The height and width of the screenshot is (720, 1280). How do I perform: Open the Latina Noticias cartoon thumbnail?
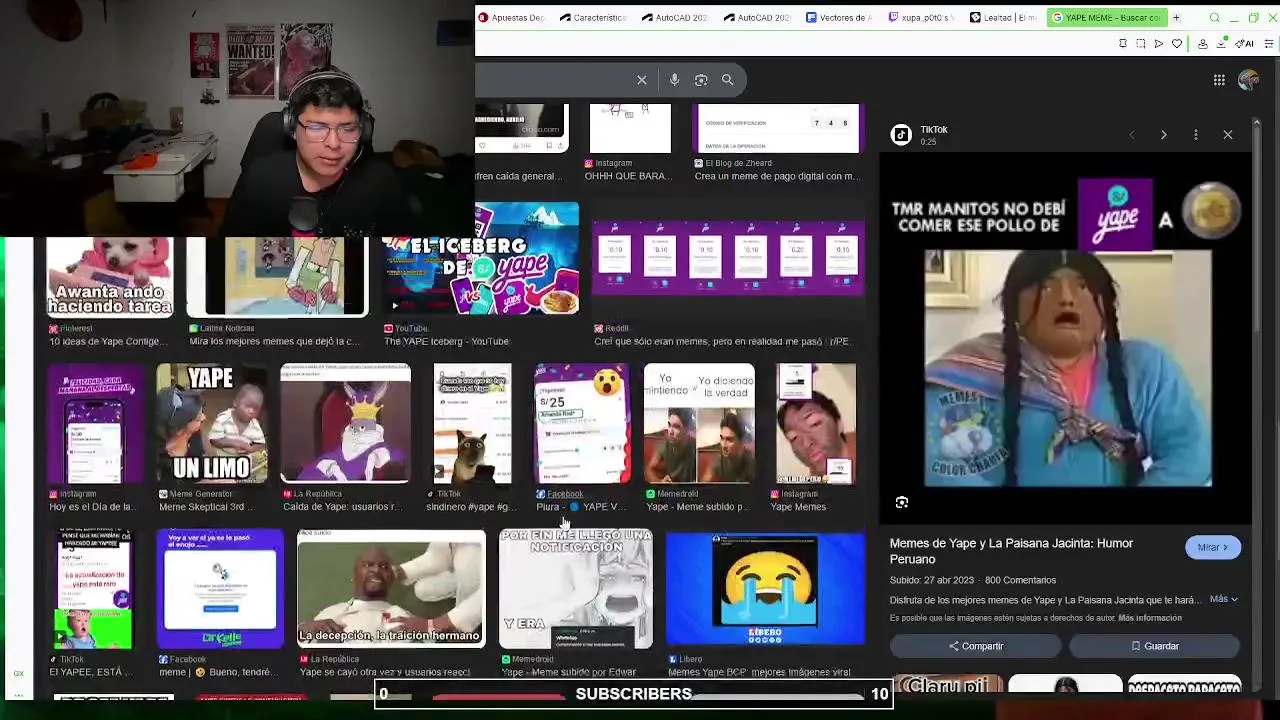point(278,277)
